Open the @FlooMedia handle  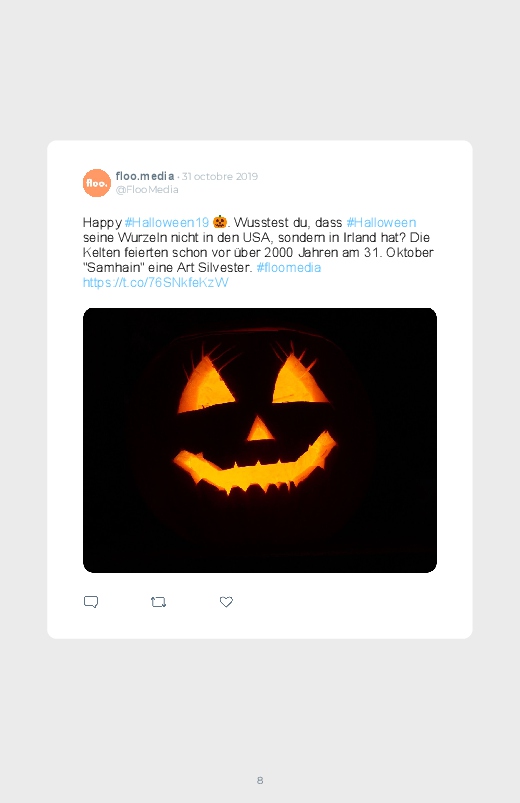click(147, 189)
